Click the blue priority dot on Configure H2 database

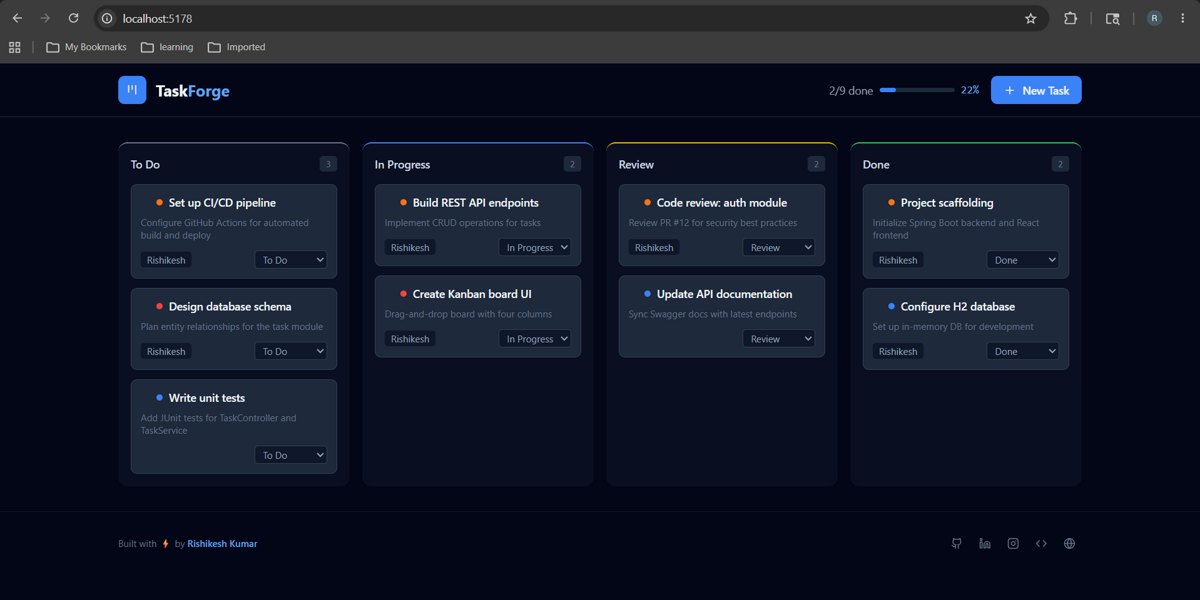click(891, 307)
